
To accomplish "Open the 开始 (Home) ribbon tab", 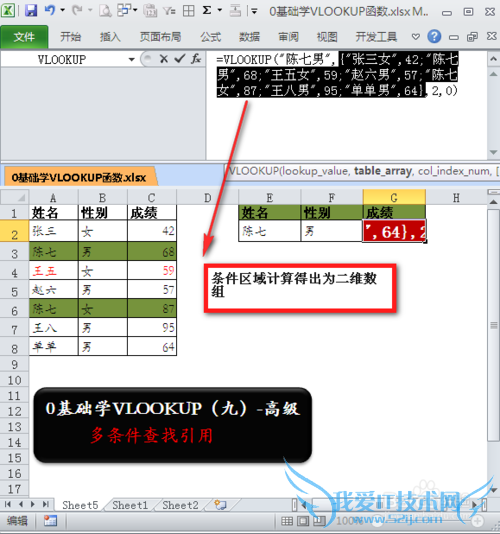I will tap(71, 36).
